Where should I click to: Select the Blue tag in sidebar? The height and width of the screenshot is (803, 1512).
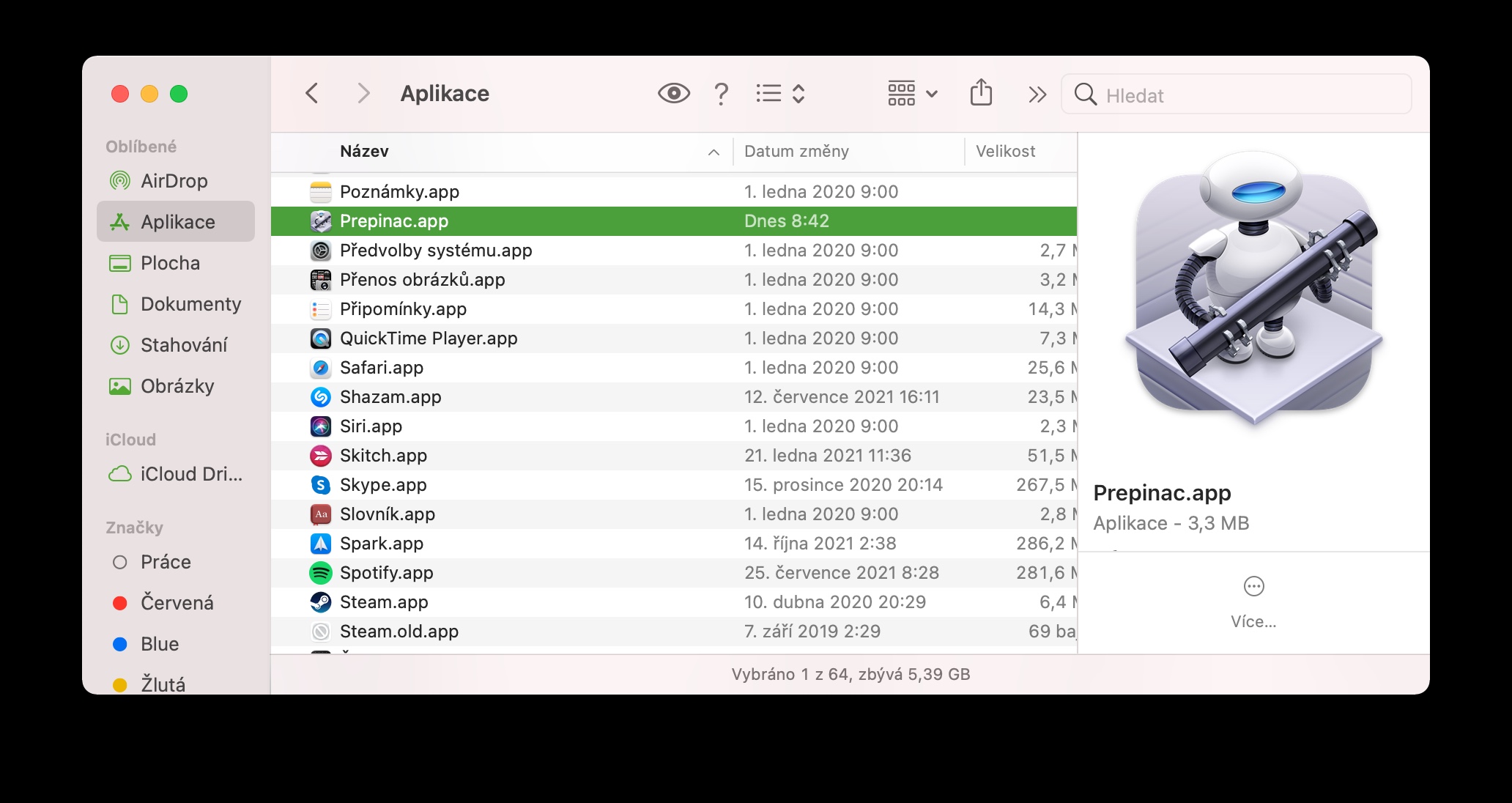point(159,644)
